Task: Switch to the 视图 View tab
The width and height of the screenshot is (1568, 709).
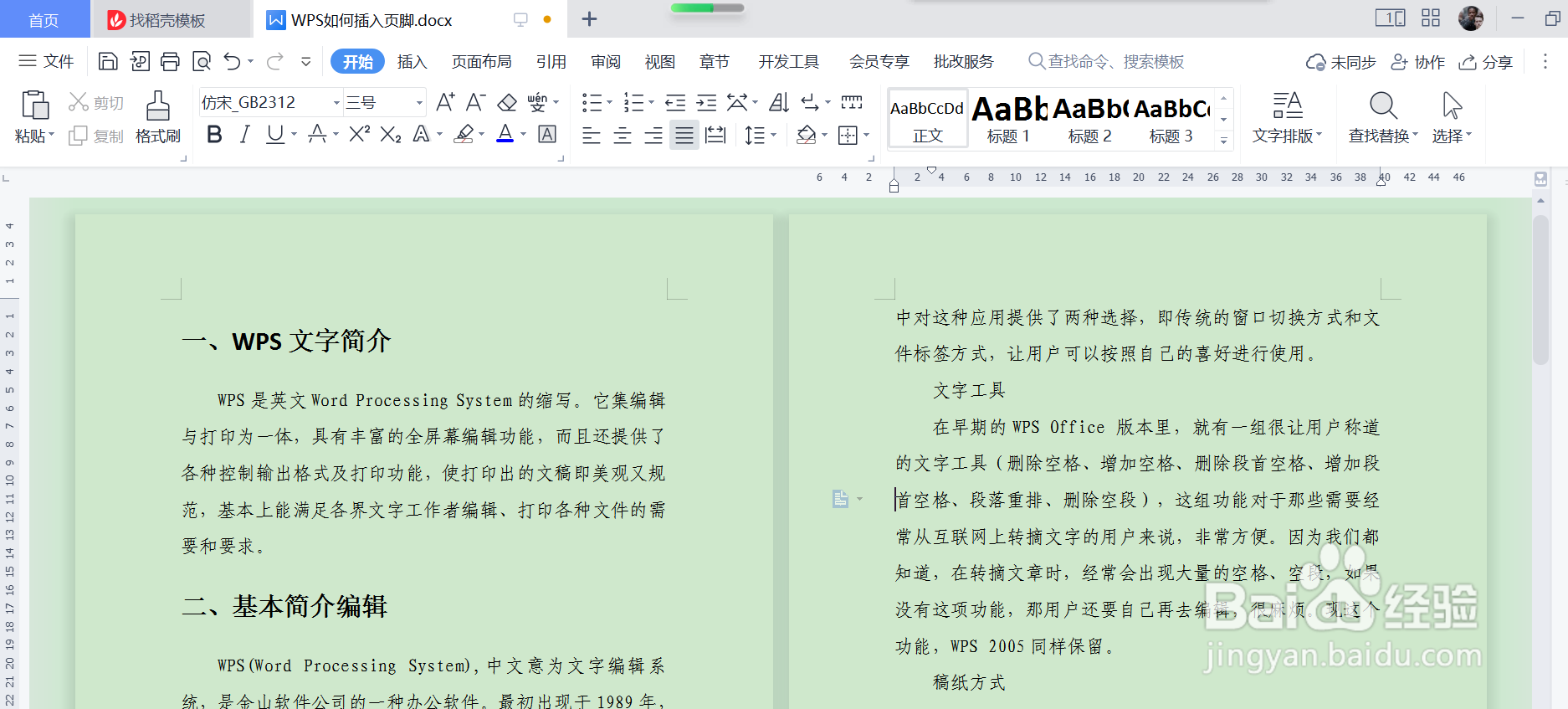Action: [x=659, y=62]
